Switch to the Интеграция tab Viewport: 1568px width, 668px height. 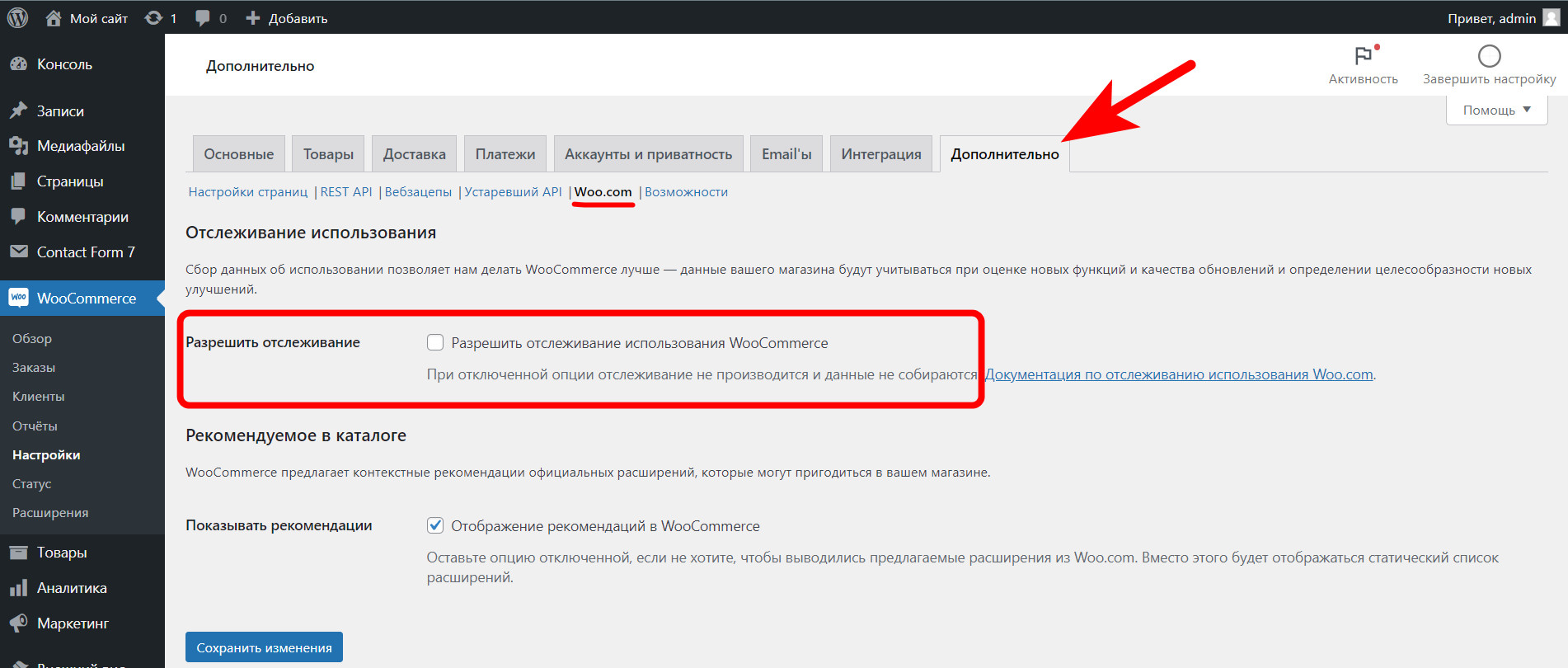click(881, 154)
